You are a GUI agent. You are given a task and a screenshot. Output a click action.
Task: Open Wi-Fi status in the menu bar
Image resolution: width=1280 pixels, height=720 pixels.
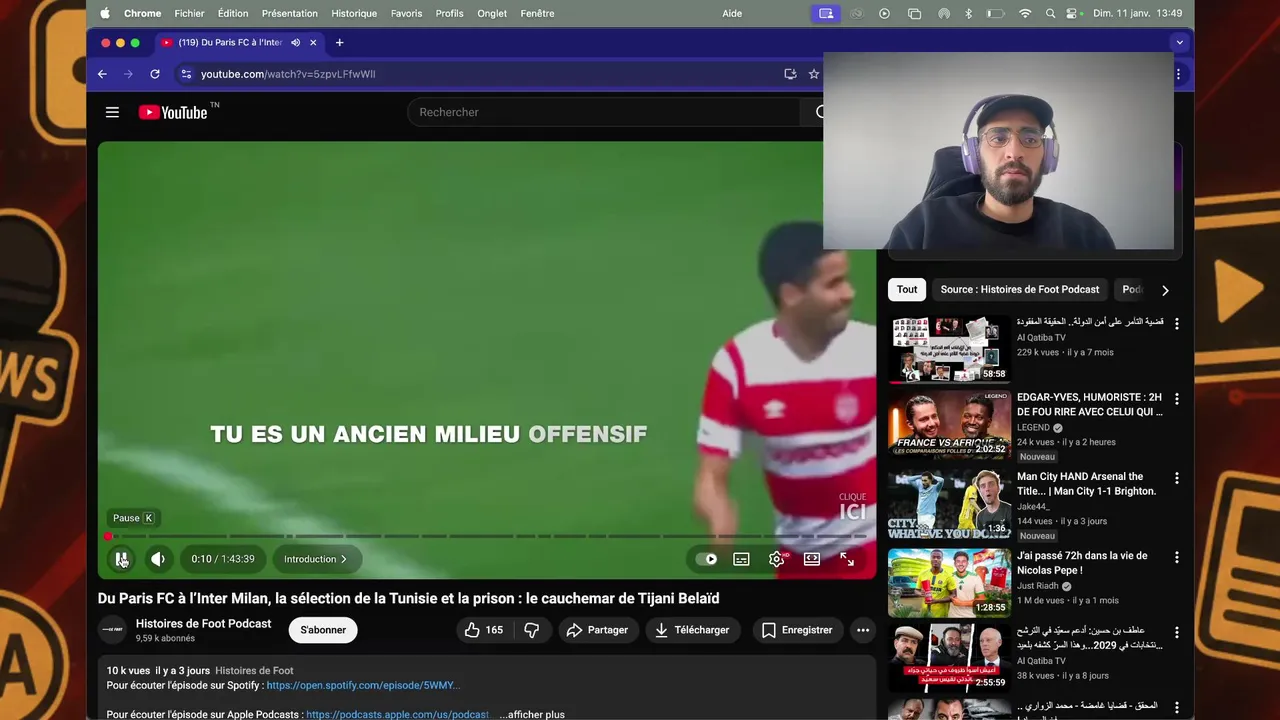tap(1025, 13)
